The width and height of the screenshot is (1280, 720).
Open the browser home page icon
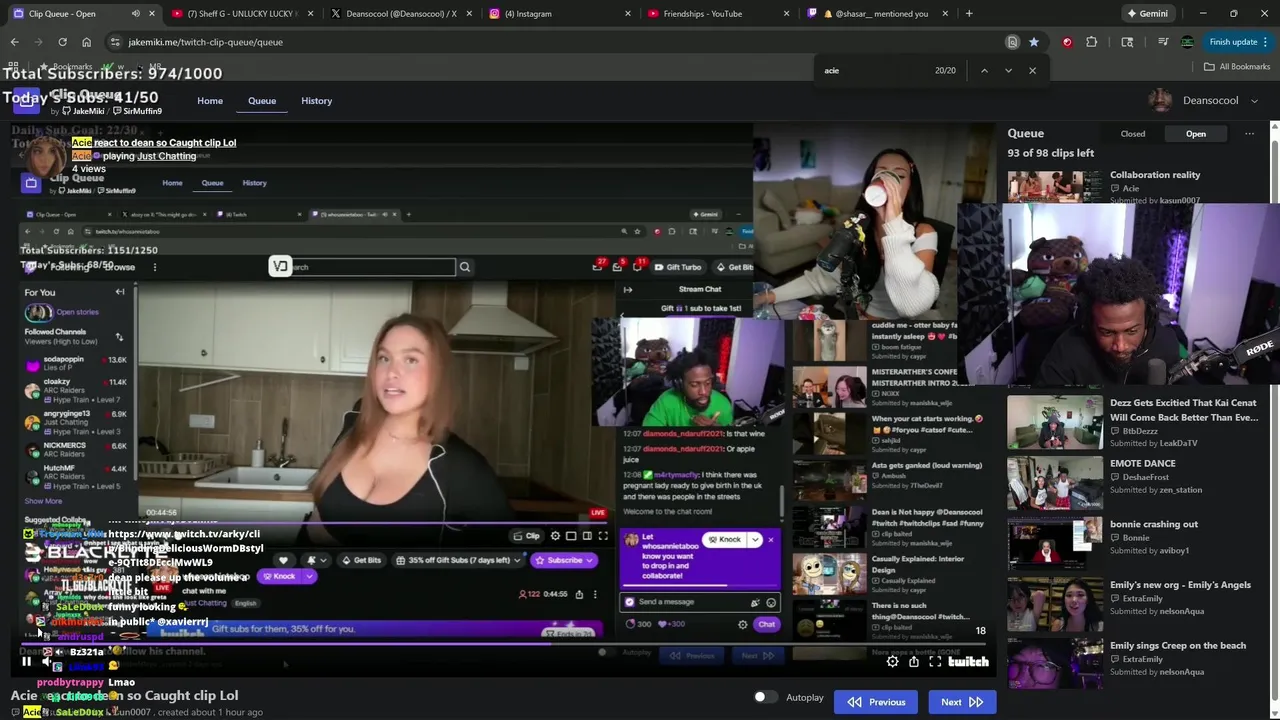tap(86, 42)
